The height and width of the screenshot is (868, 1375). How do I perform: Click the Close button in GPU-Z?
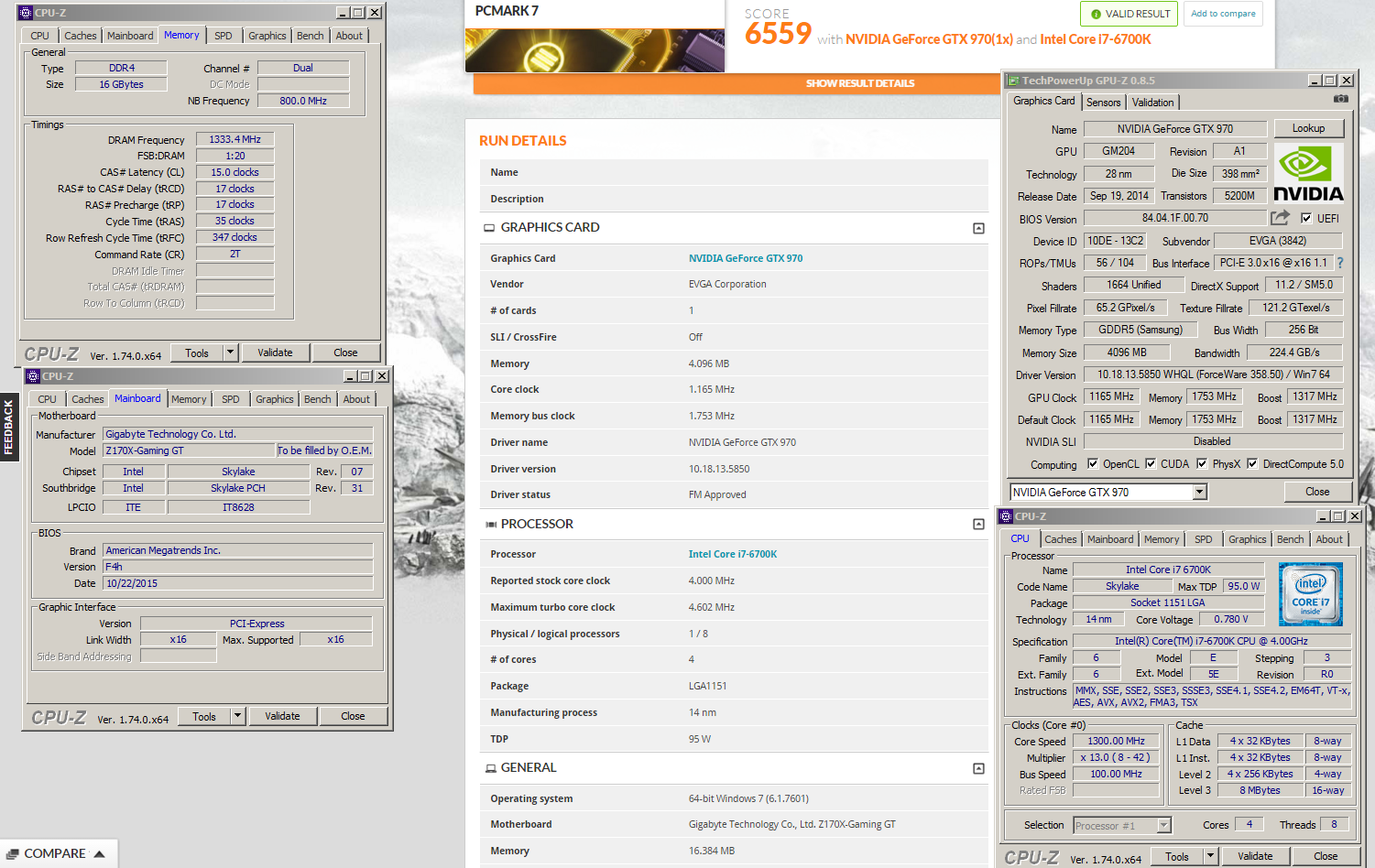pyautogui.click(x=1317, y=492)
